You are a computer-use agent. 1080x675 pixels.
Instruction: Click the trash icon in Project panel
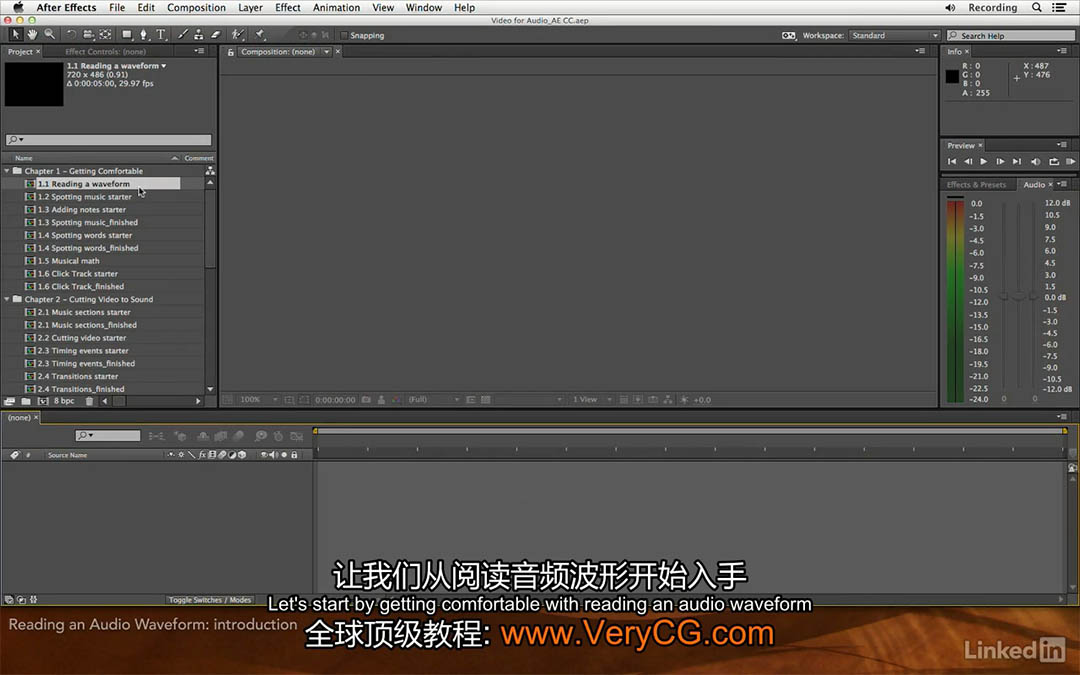point(89,401)
